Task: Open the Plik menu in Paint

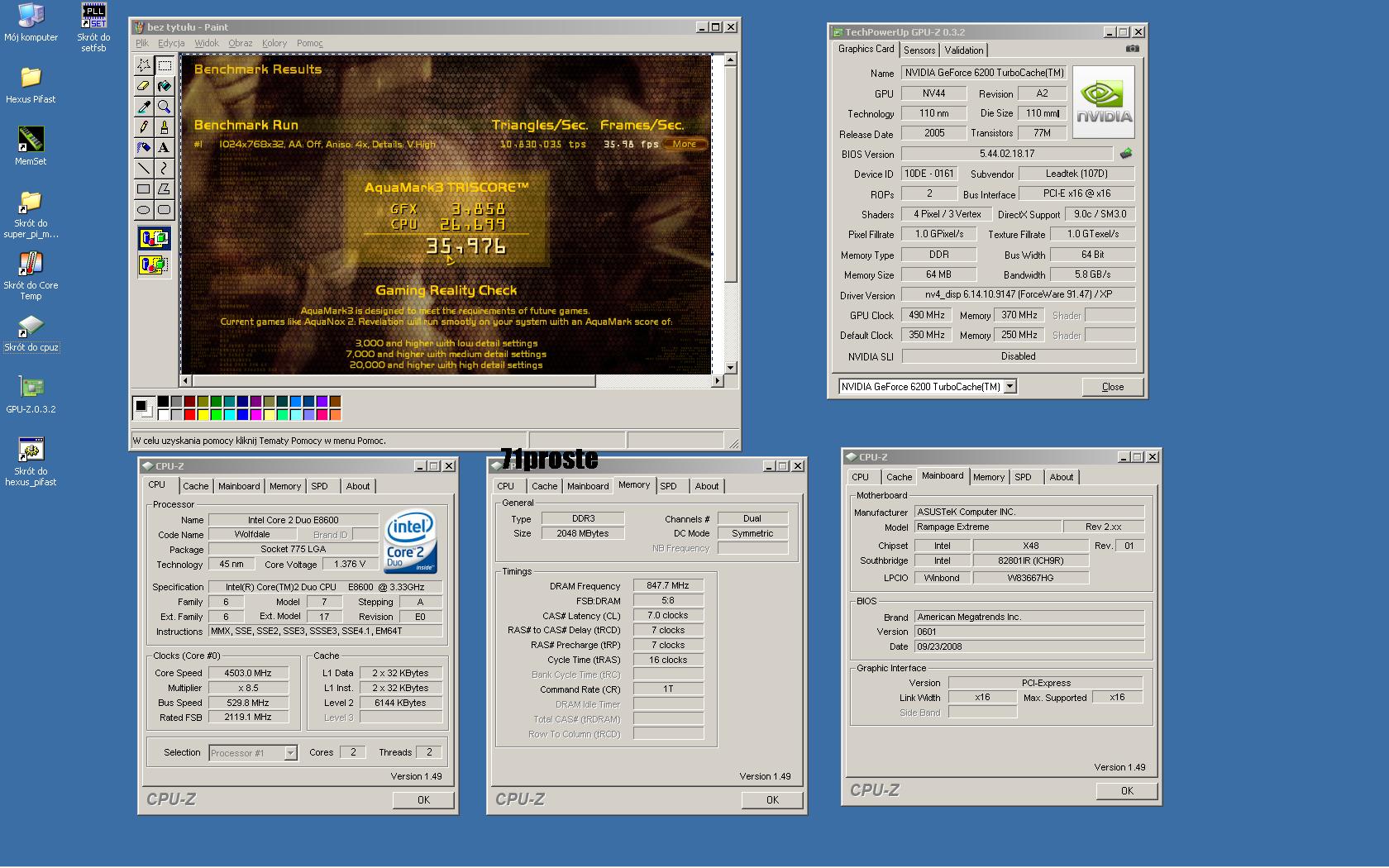Action: pos(142,43)
